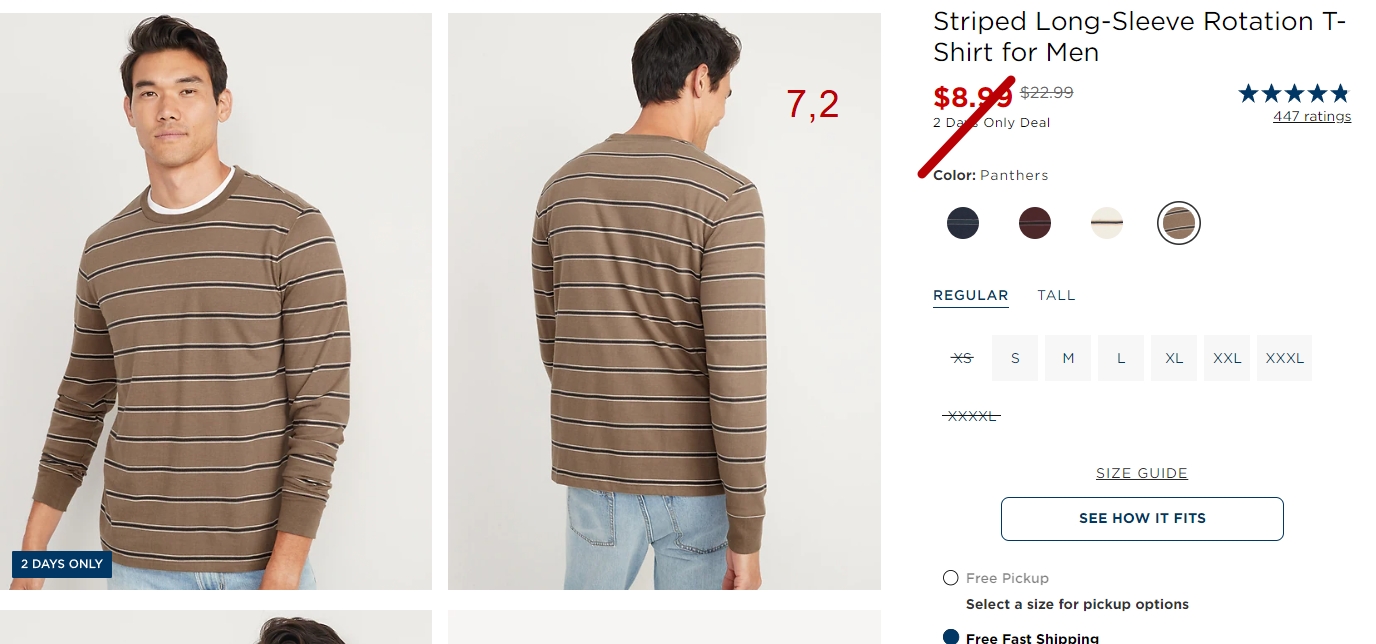Choose size M

(x=1068, y=358)
